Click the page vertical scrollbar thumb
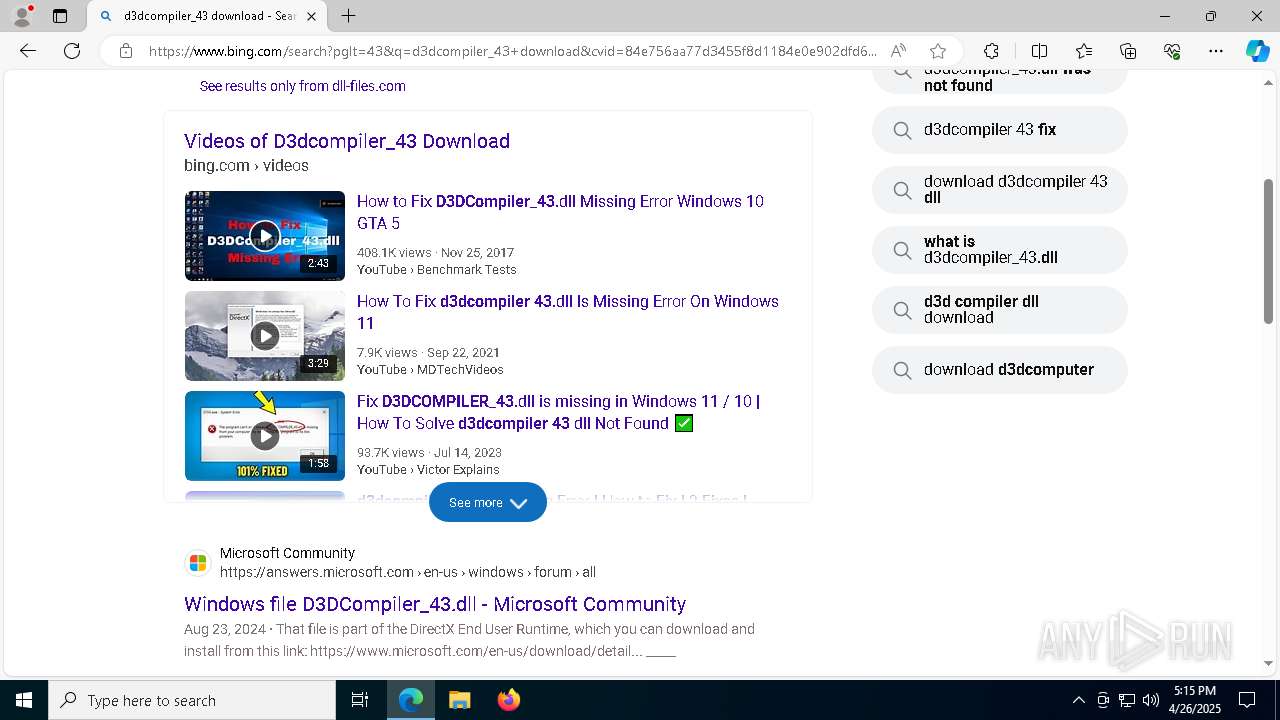Viewport: 1280px width, 720px height. [x=1268, y=252]
